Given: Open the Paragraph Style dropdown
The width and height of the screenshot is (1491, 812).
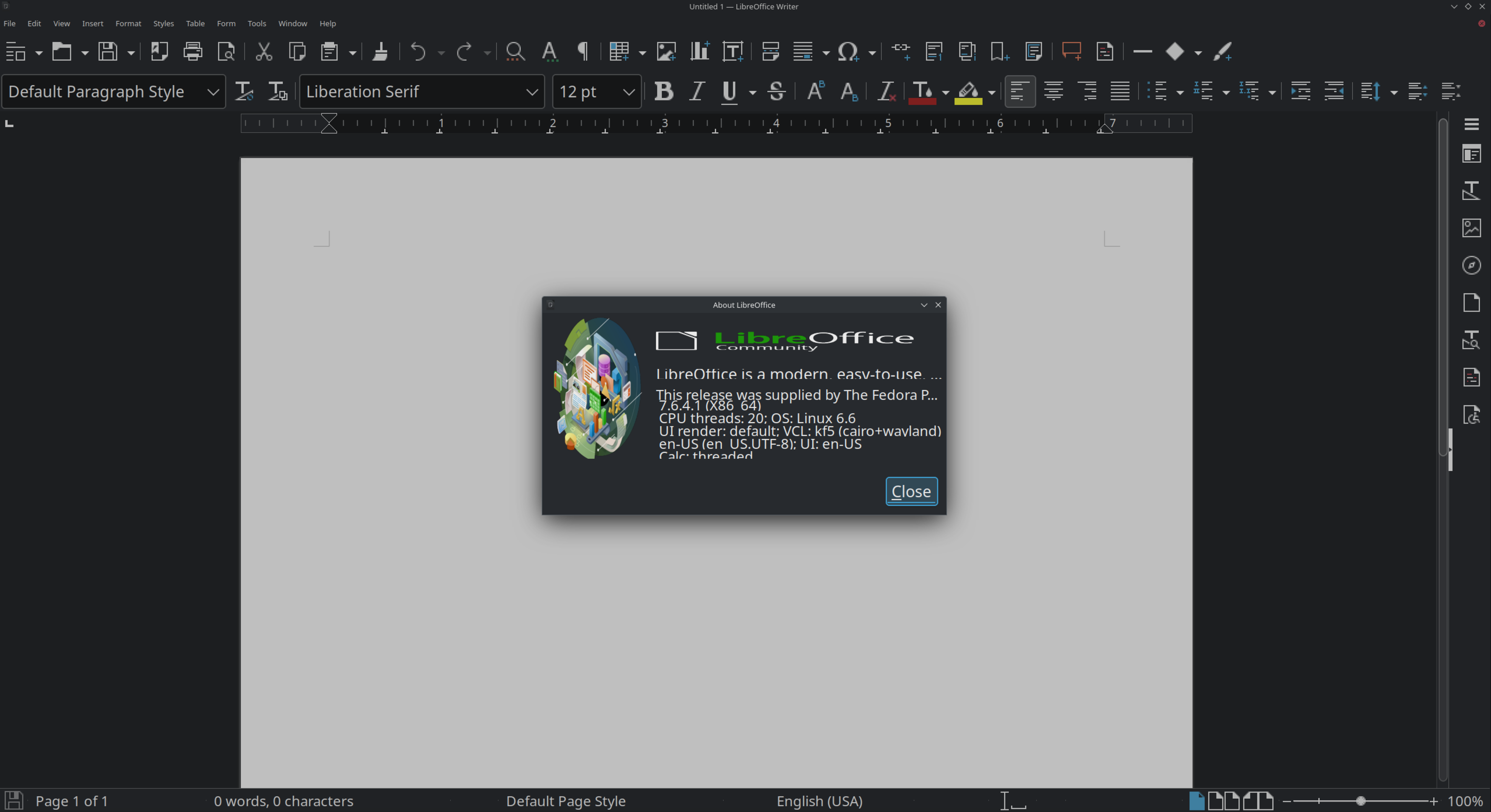Looking at the screenshot, I should coord(213,92).
